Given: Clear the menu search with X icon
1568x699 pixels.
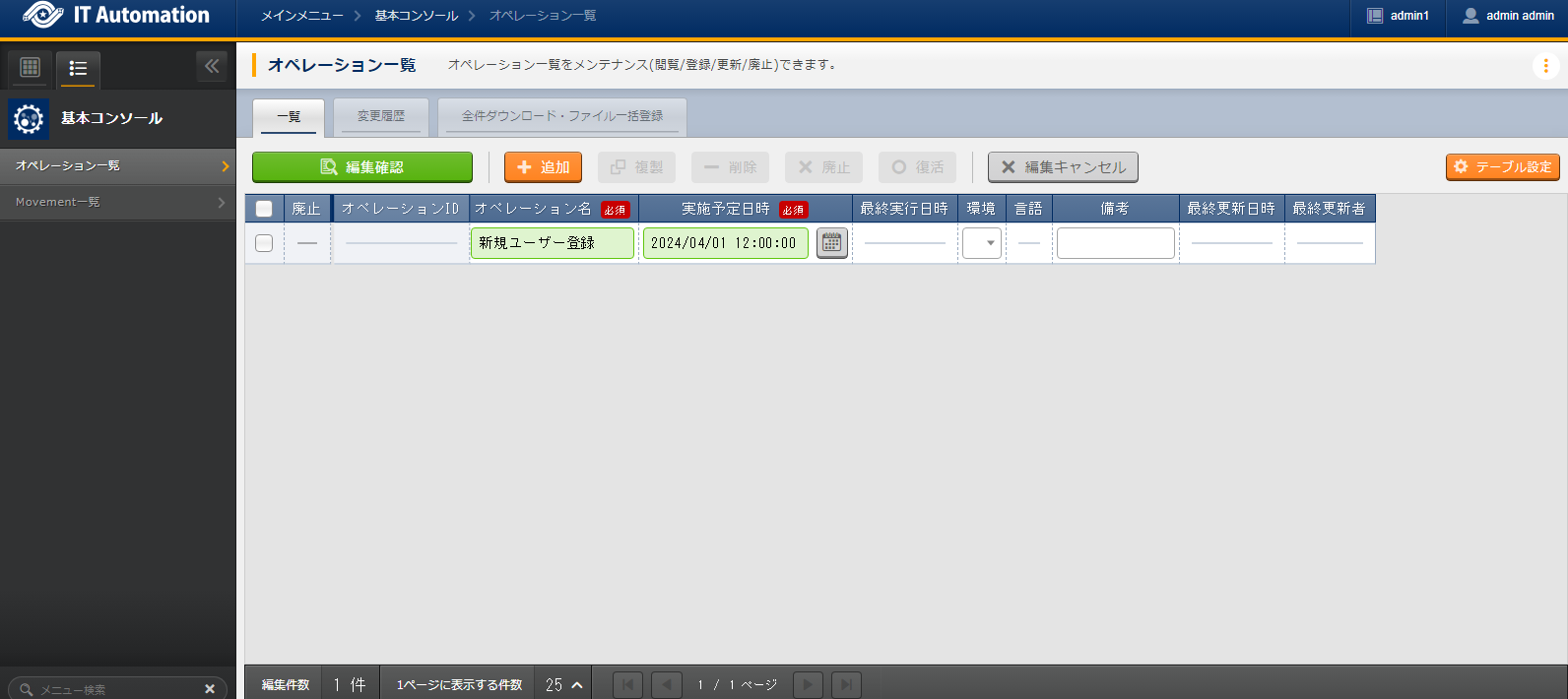Looking at the screenshot, I should coord(210,689).
